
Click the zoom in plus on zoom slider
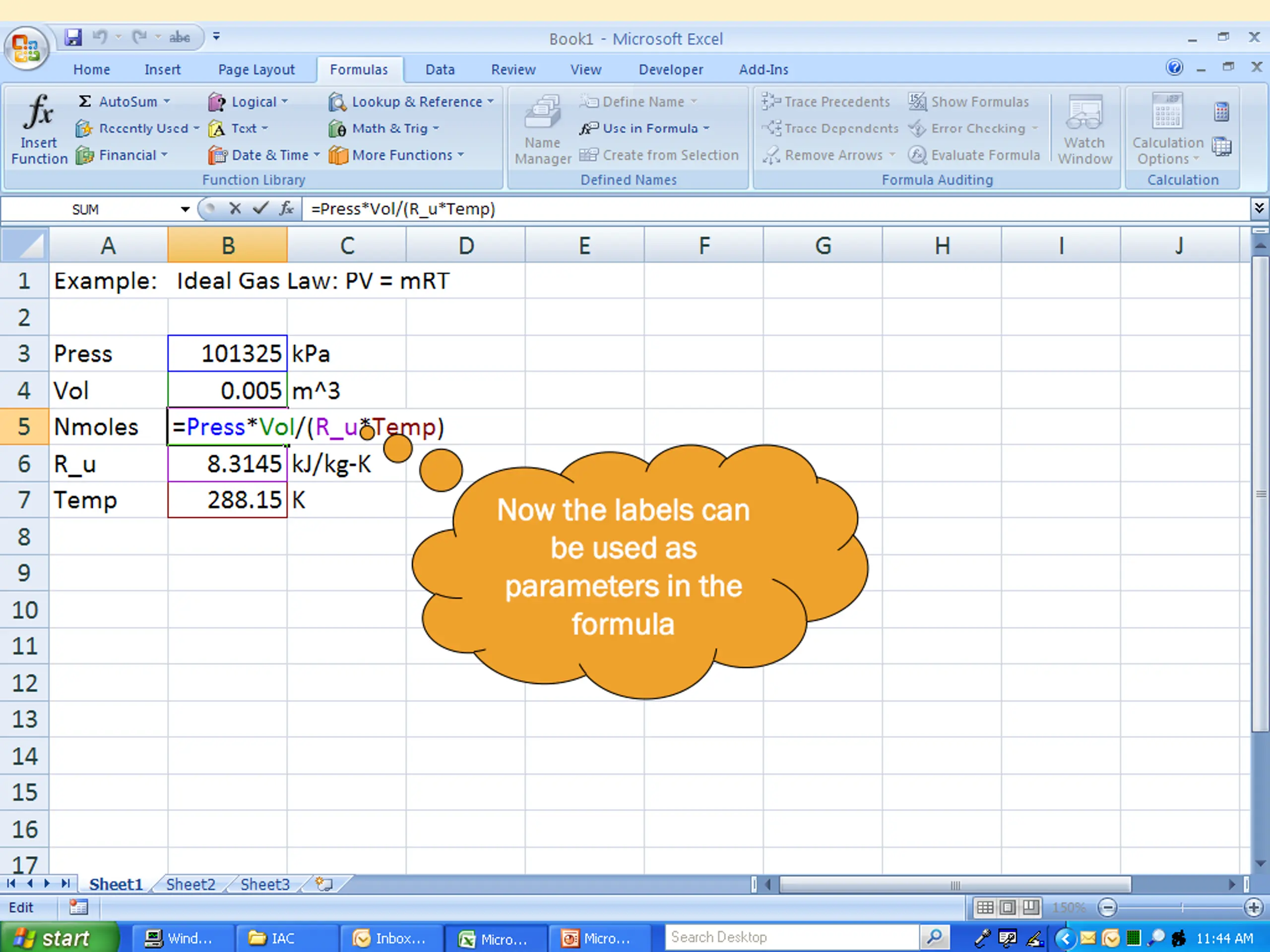(1253, 907)
